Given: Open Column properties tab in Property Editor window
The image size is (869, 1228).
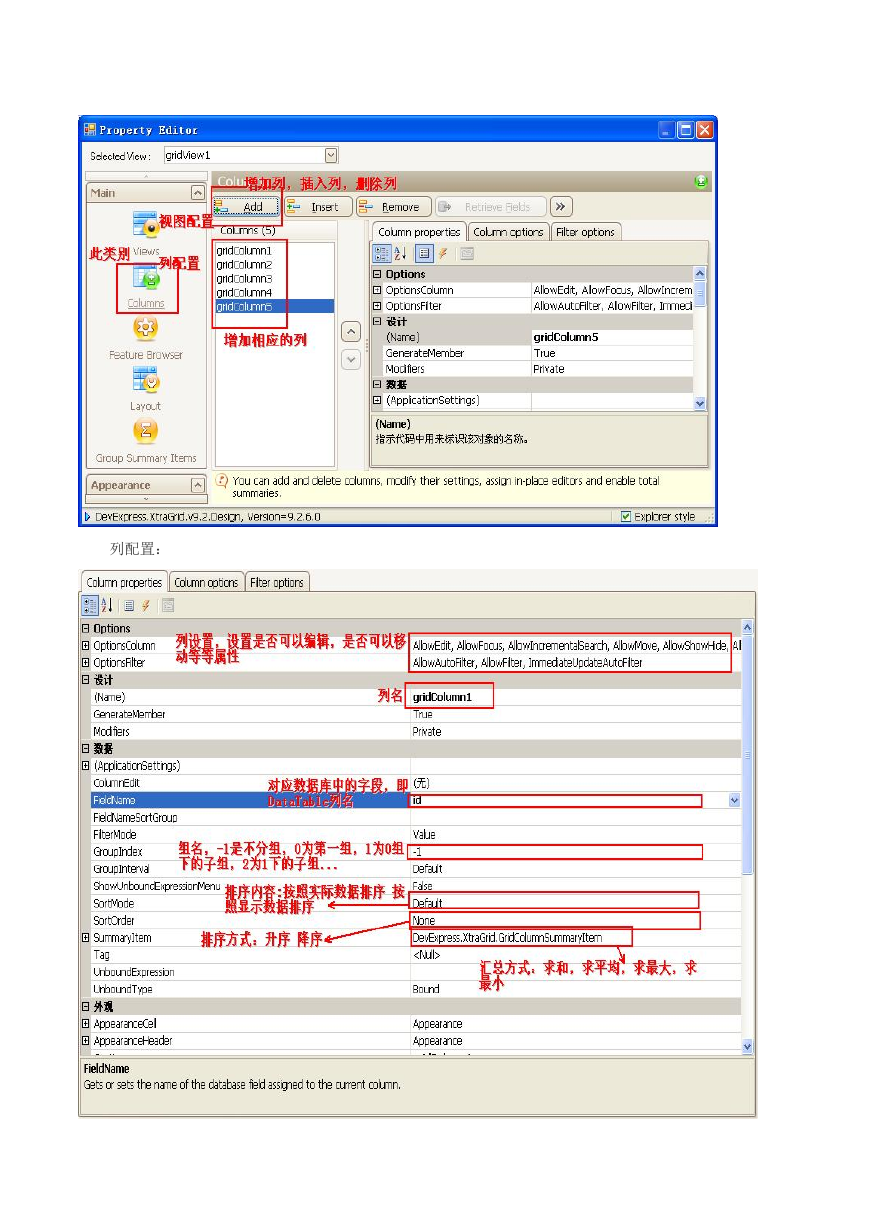Looking at the screenshot, I should tap(419, 232).
